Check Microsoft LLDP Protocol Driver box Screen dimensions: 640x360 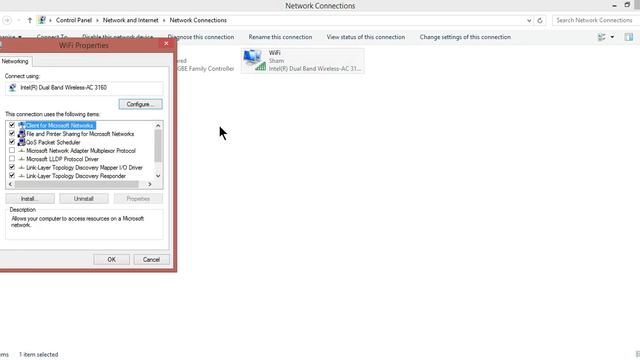pyautogui.click(x=12, y=159)
